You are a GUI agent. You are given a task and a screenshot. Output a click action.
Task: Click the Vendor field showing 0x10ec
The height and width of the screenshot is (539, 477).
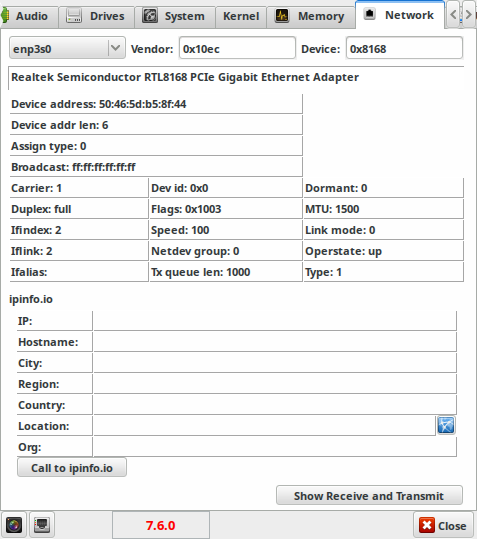pos(237,48)
